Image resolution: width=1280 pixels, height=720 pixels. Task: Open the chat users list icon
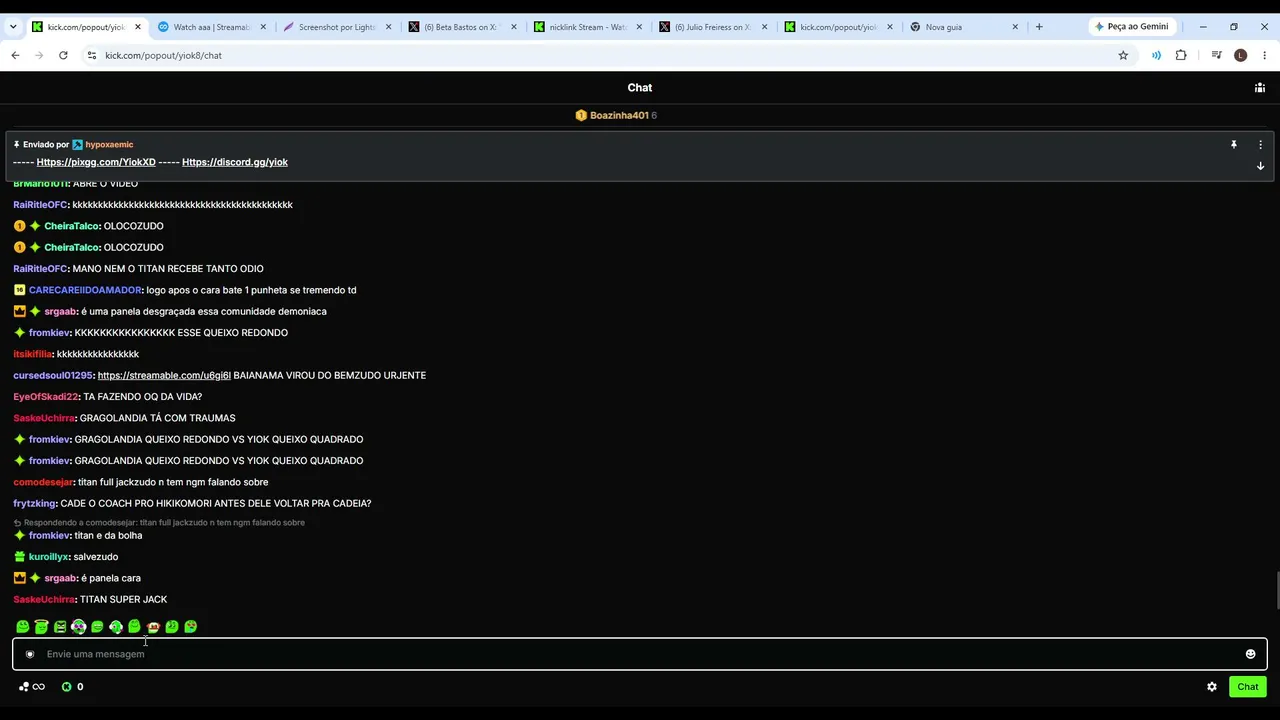click(x=1260, y=88)
